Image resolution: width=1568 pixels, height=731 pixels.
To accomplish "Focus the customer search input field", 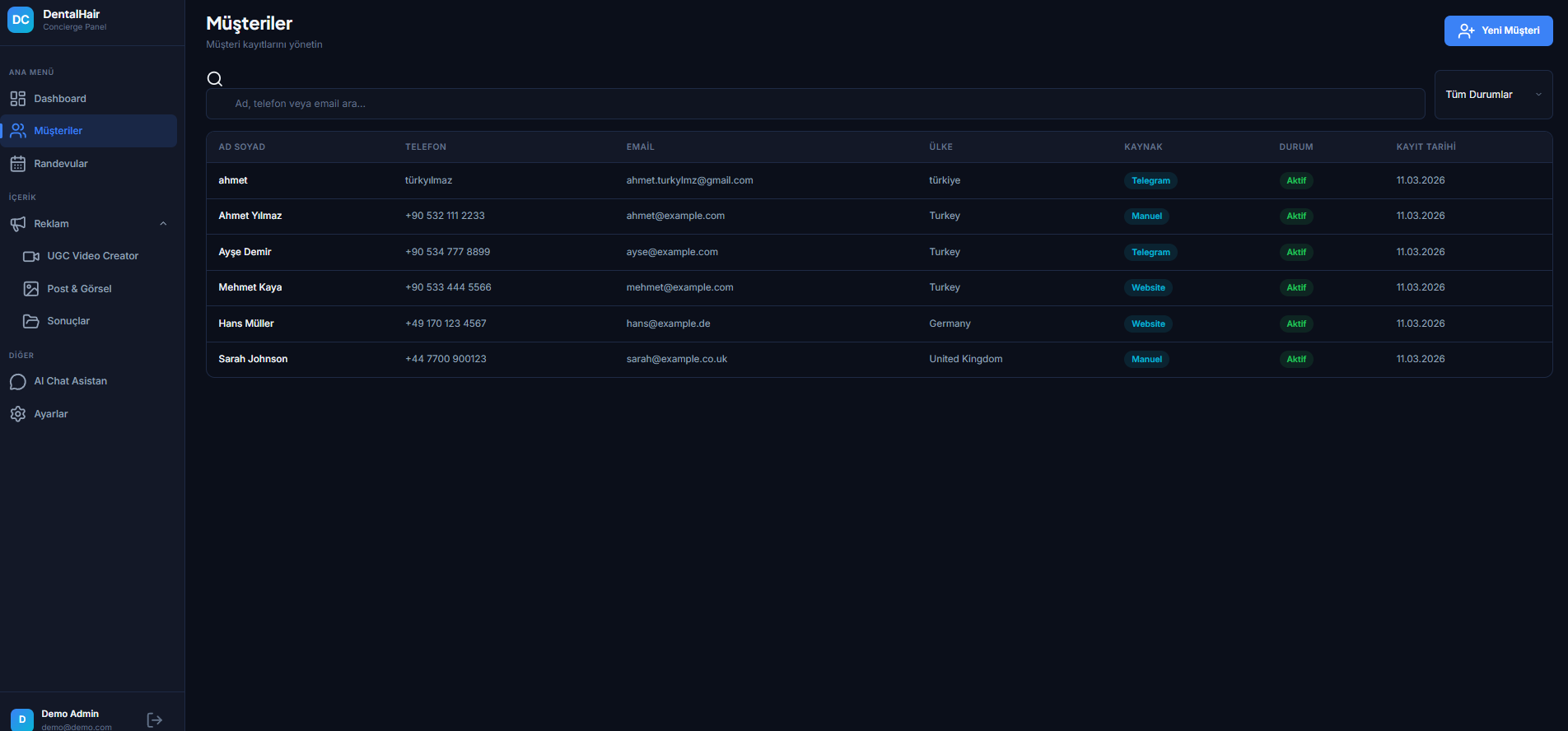I will tap(815, 104).
